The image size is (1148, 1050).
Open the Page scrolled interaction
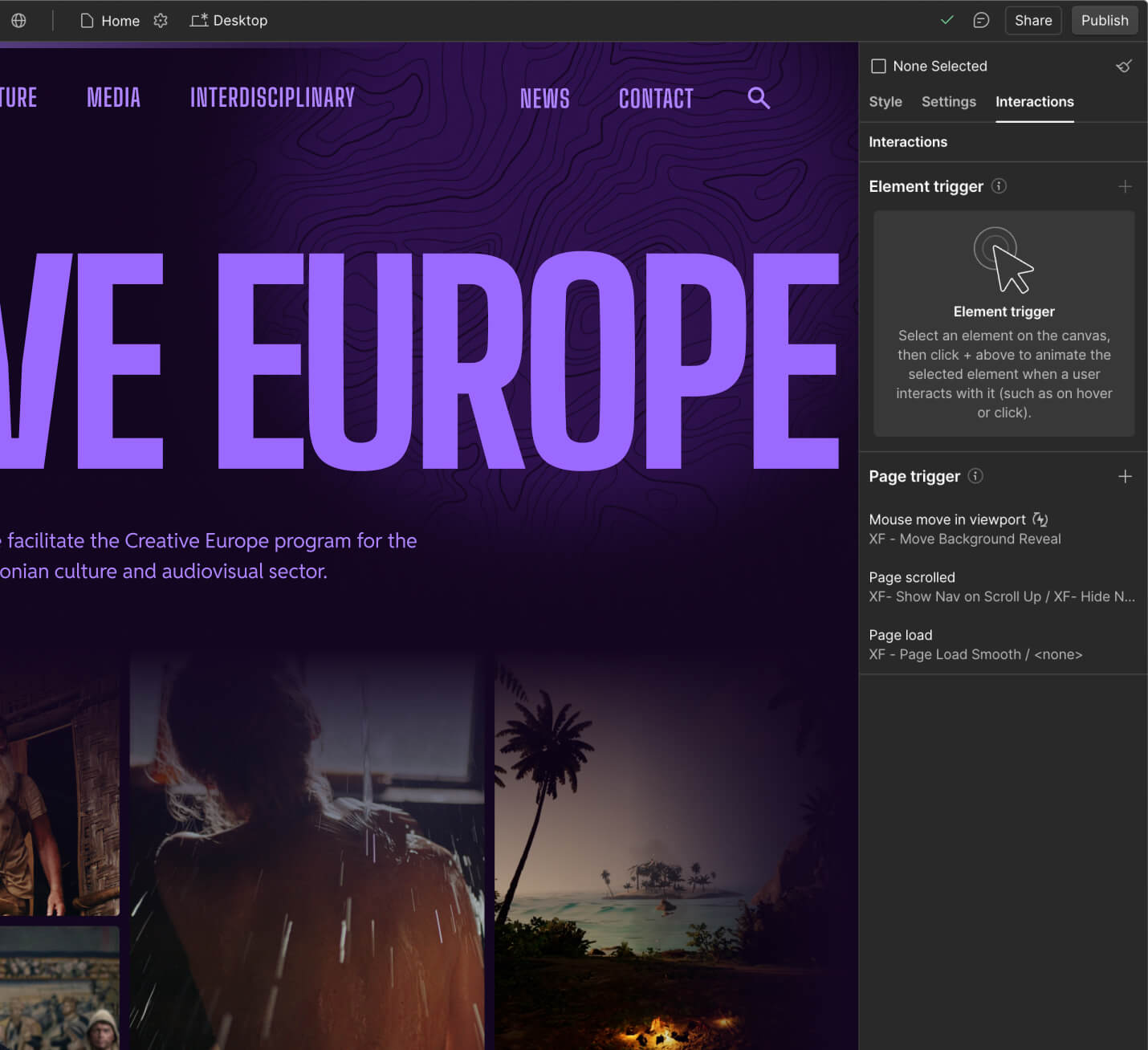click(x=1003, y=587)
